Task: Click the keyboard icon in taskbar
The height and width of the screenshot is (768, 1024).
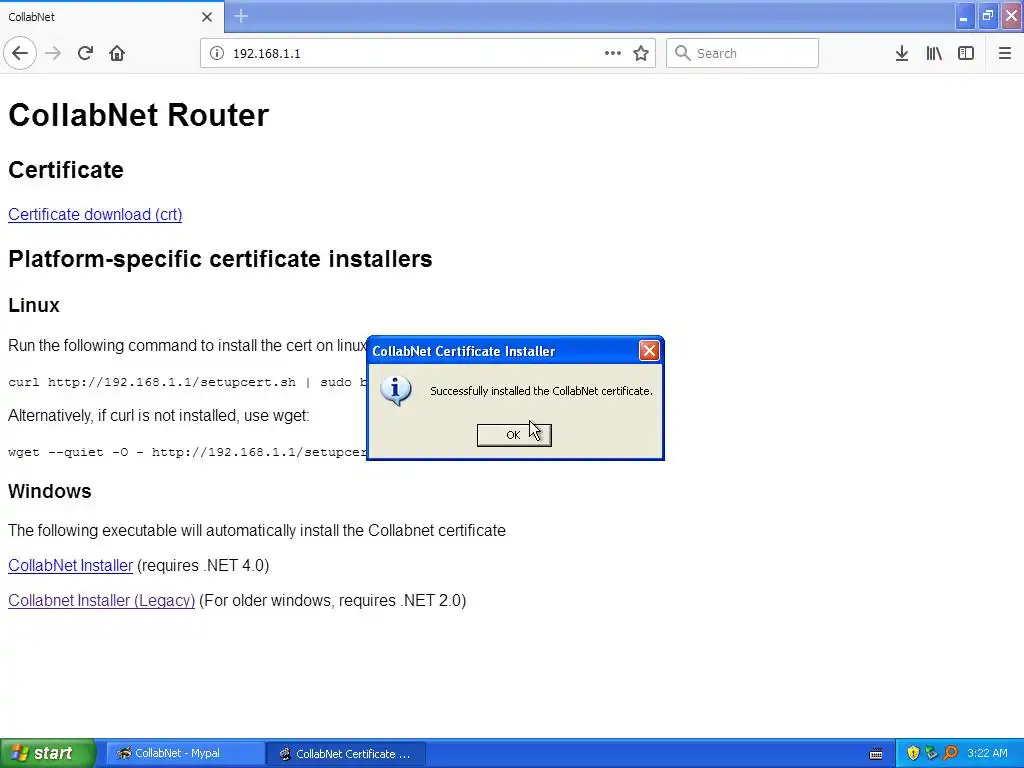Action: 876,754
